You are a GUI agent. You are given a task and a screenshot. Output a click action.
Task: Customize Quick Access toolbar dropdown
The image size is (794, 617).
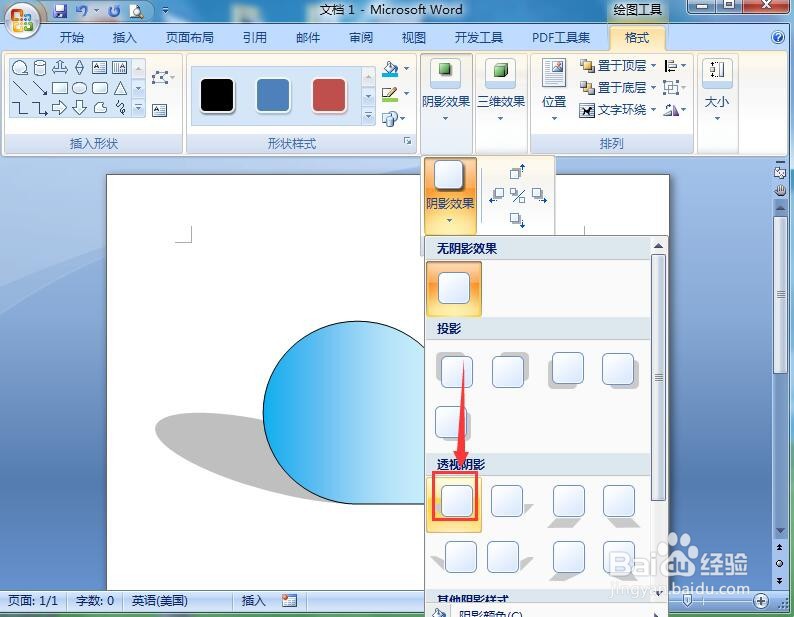[x=165, y=10]
